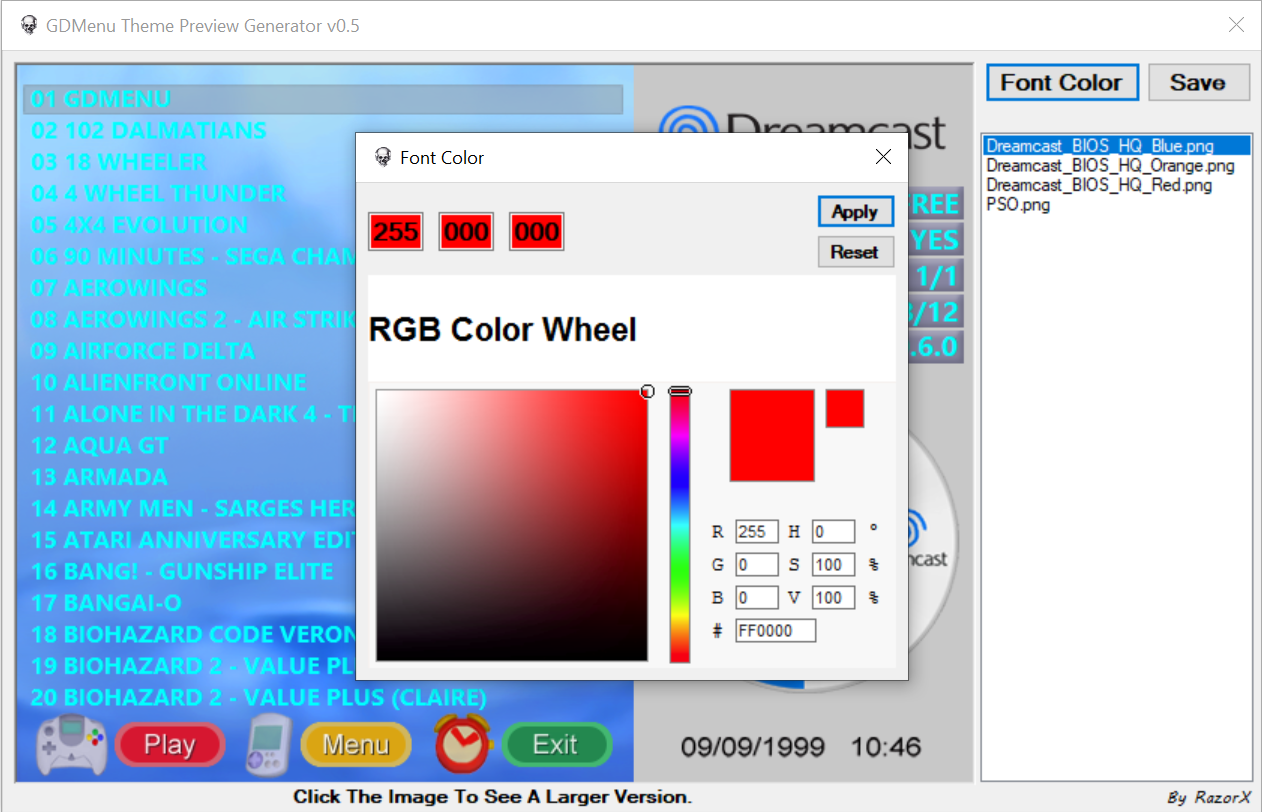The image size is (1262, 812).
Task: Click the Reset button in Font Color dialog
Action: tap(855, 252)
